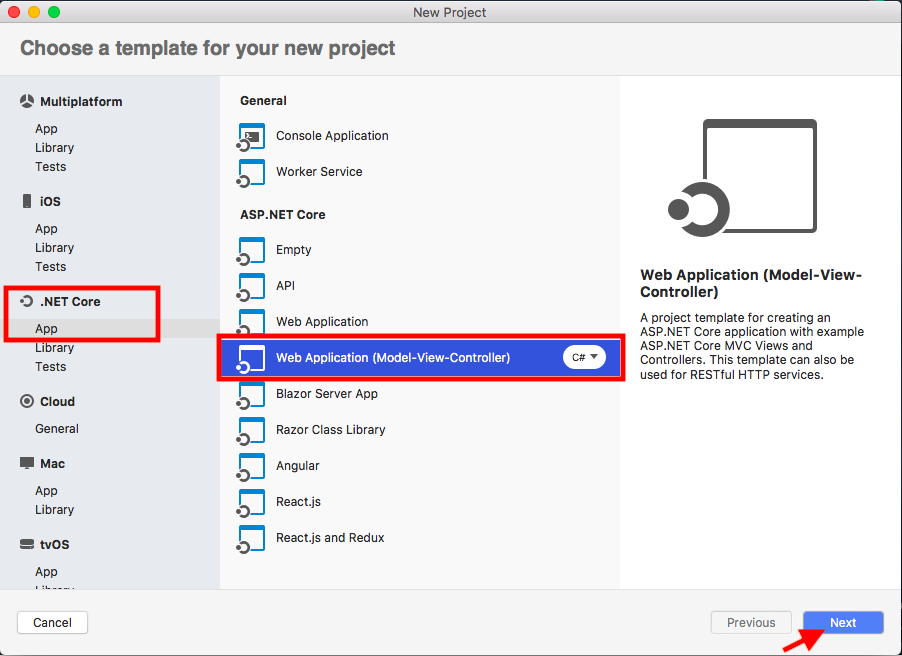
Task: Select Tests under .NET Core
Action: point(51,367)
